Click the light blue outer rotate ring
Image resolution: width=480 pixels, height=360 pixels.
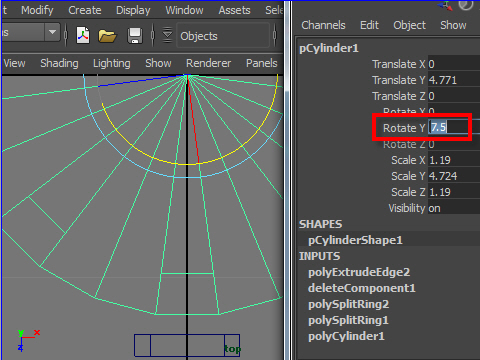124,157
